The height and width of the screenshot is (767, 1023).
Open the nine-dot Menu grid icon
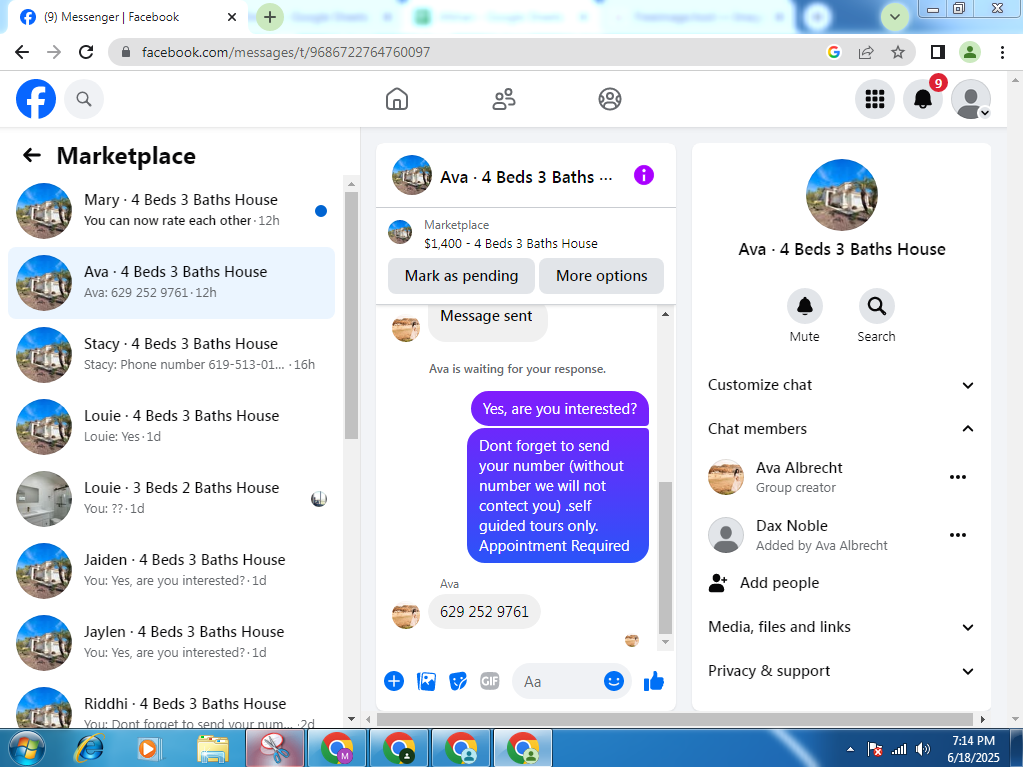[x=875, y=99]
